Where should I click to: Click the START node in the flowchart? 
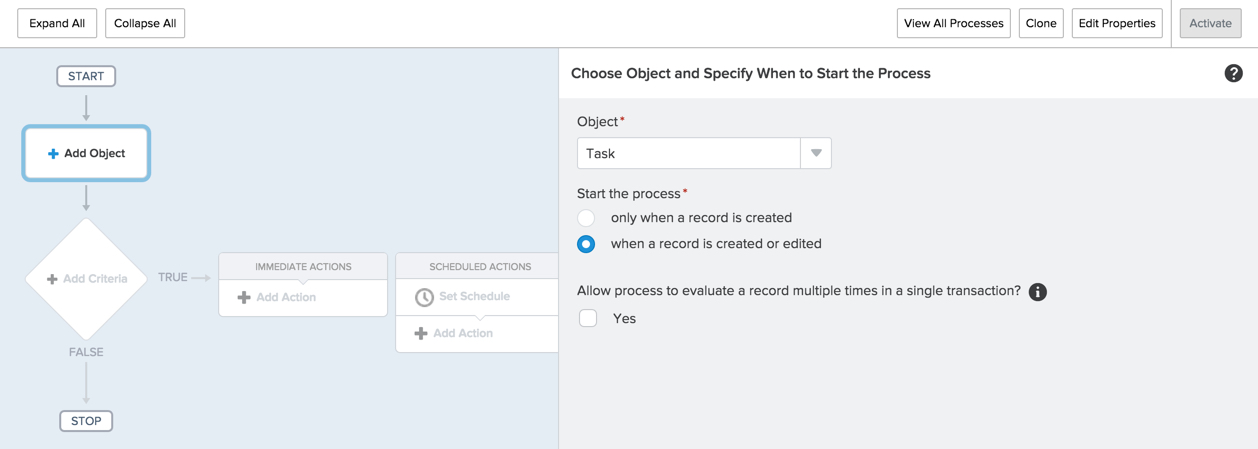pos(86,76)
